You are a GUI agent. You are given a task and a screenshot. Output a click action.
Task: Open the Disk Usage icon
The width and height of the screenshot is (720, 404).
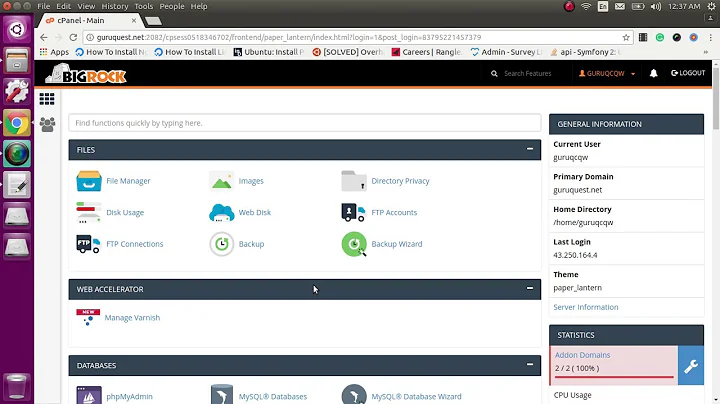click(x=89, y=212)
